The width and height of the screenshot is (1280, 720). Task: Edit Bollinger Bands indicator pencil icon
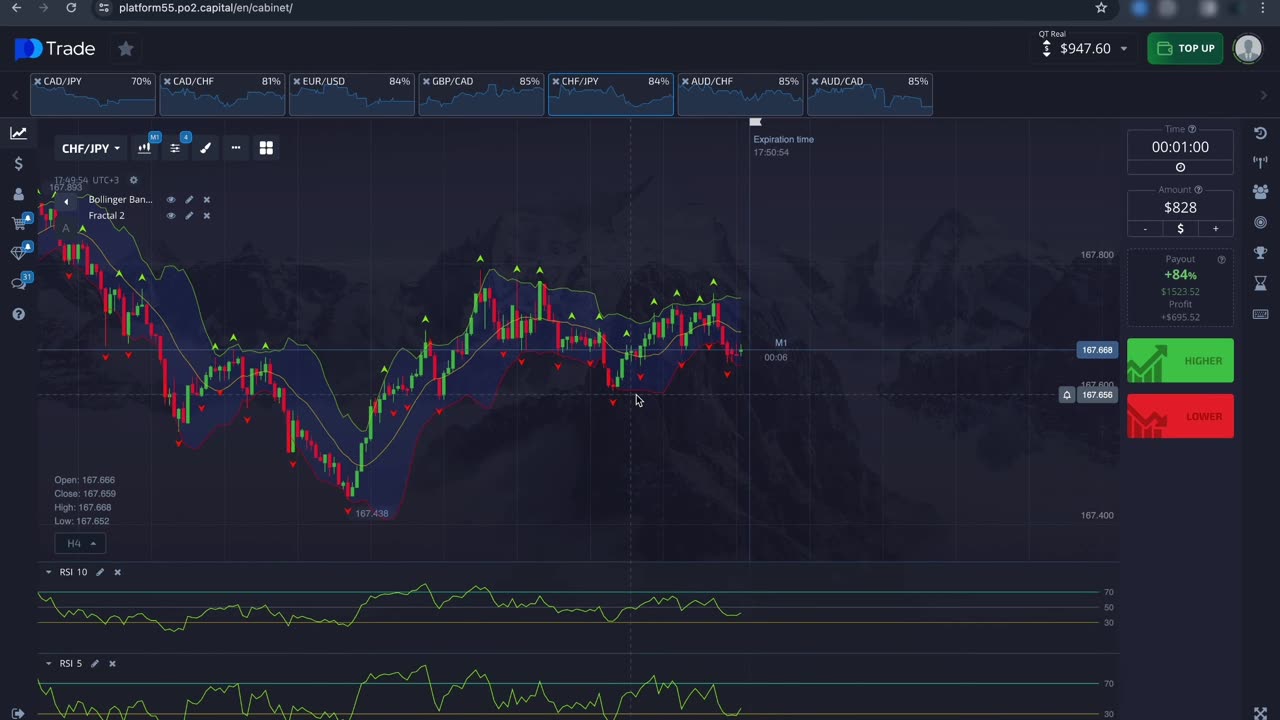(189, 199)
